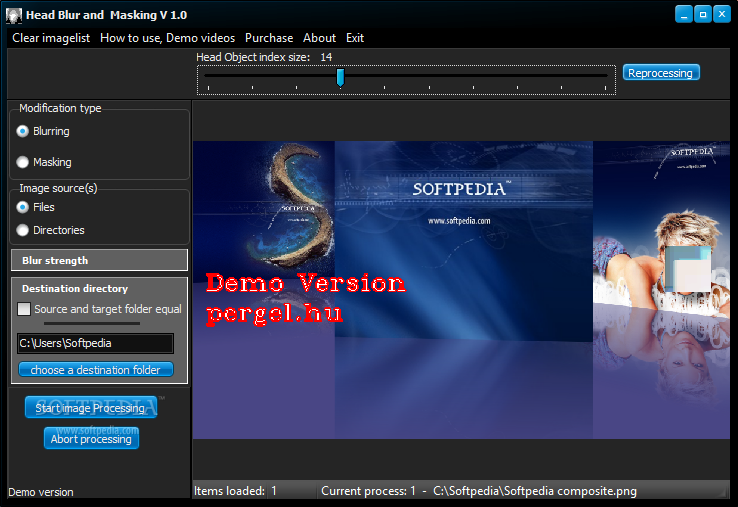Image resolution: width=738 pixels, height=507 pixels.
Task: Enable Source and target folder equal checkbox
Action: pos(24,309)
